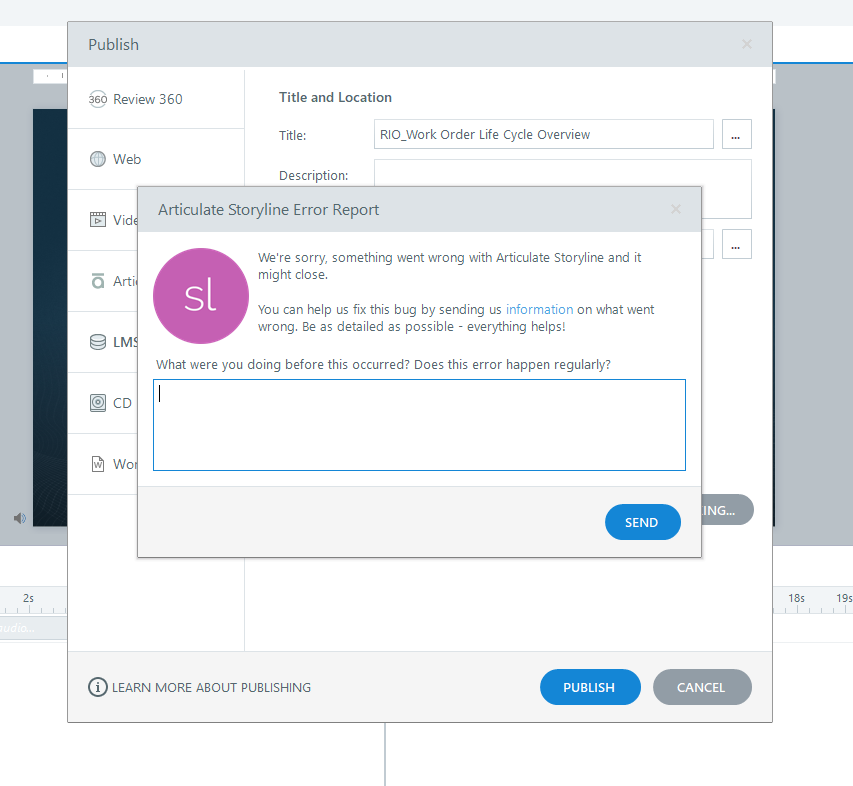The width and height of the screenshot is (853, 786).
Task: Click the Web globe icon
Action: (x=98, y=159)
